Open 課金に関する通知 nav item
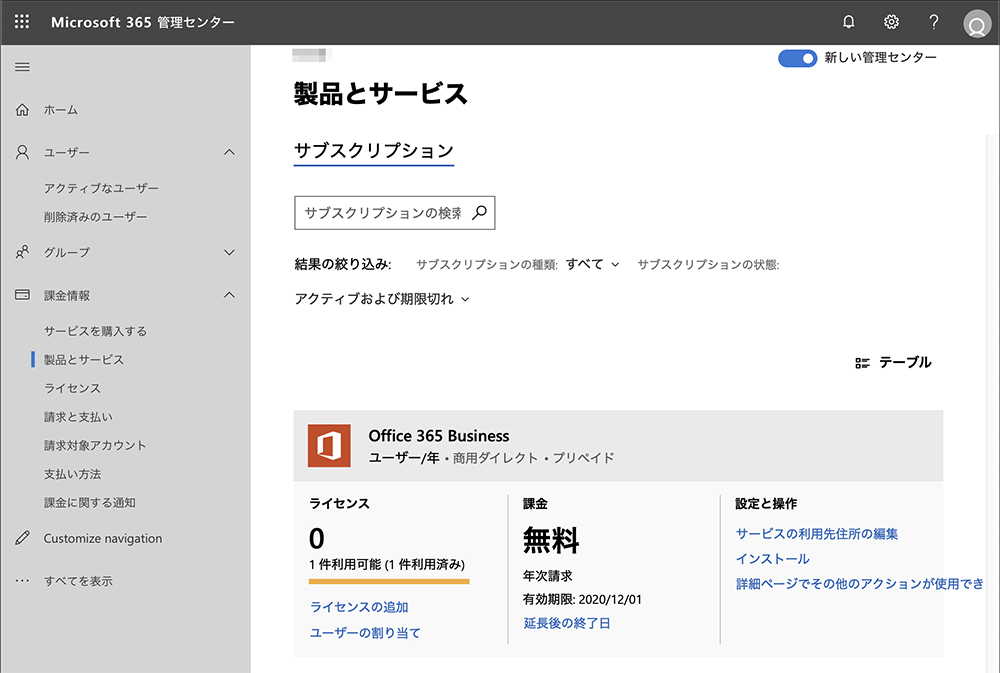This screenshot has height=673, width=1000. point(89,503)
